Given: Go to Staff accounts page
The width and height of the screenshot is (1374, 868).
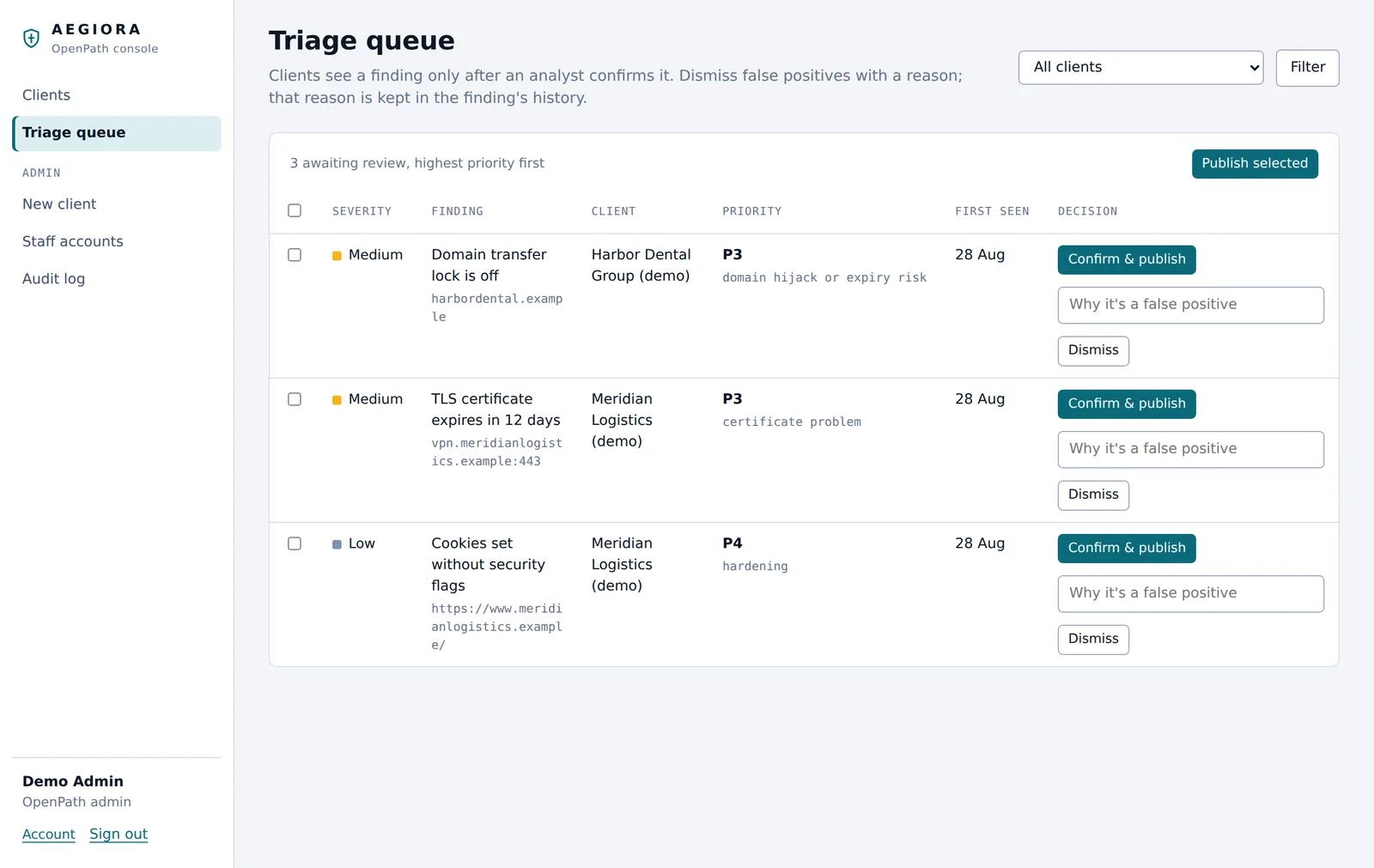Looking at the screenshot, I should point(117,242).
